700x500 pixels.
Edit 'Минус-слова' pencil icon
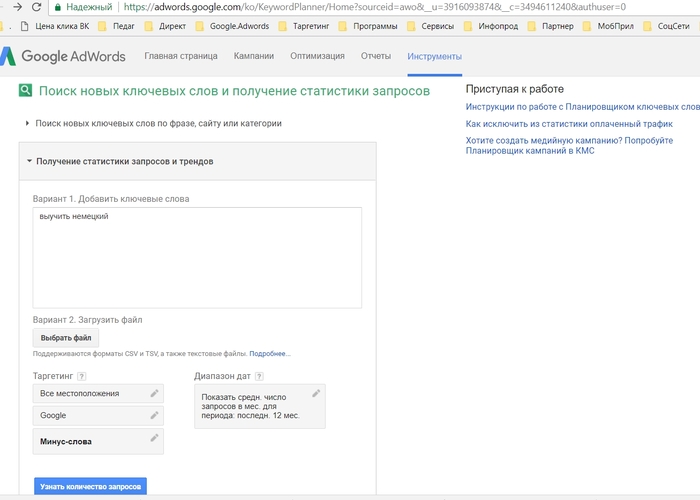[x=154, y=438]
